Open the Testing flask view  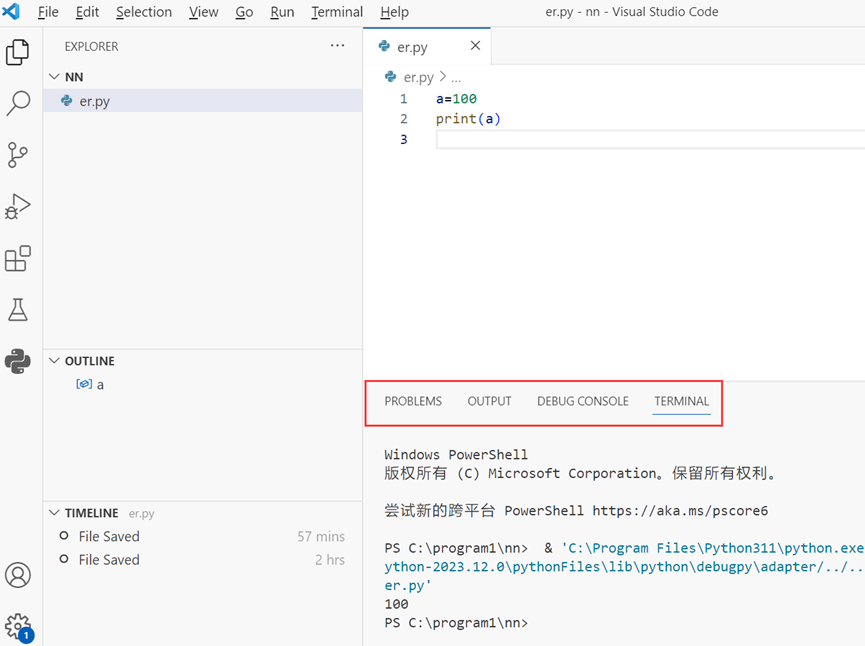pos(18,309)
